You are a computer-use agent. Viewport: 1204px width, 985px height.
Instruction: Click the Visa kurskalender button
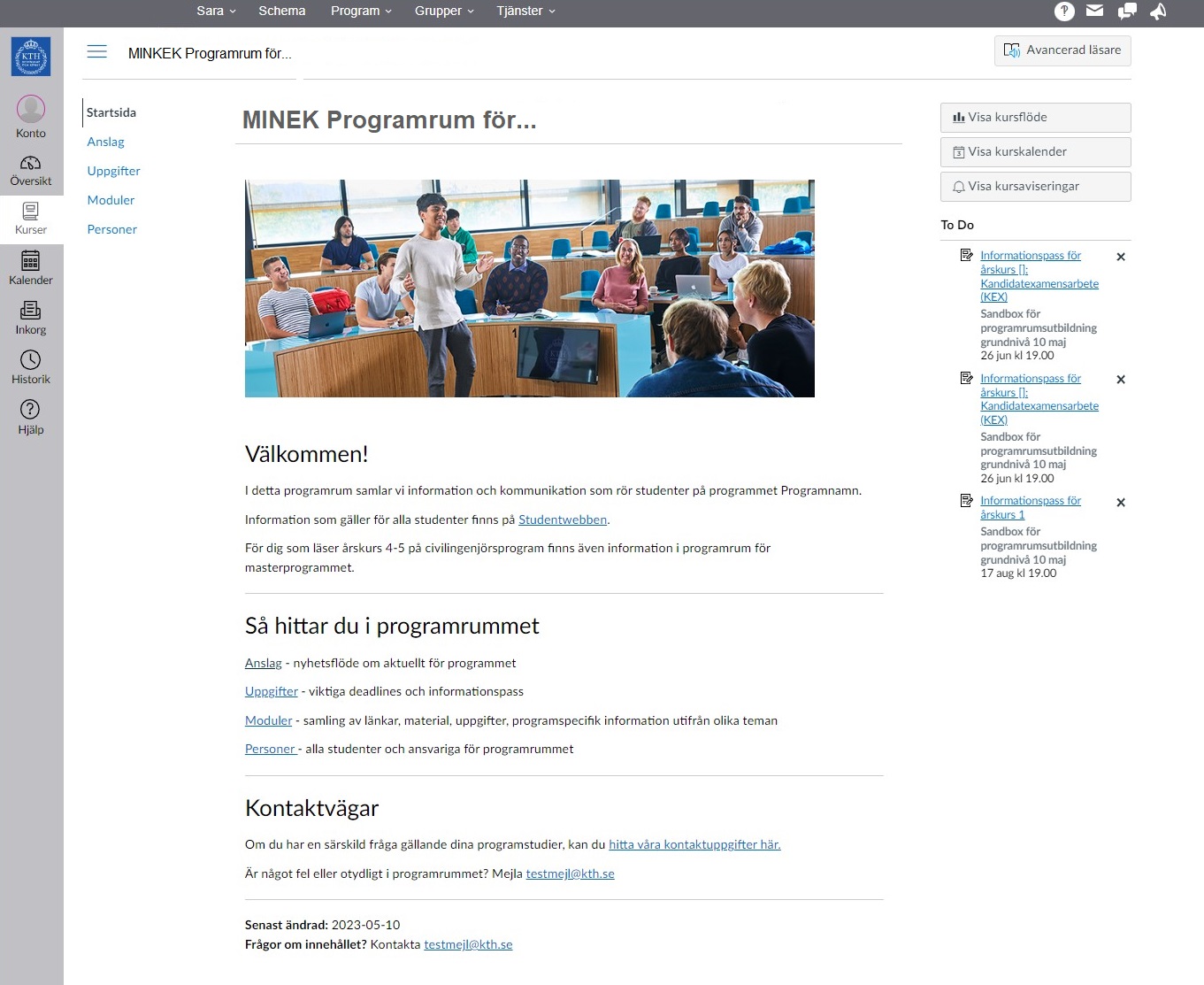pos(1035,152)
